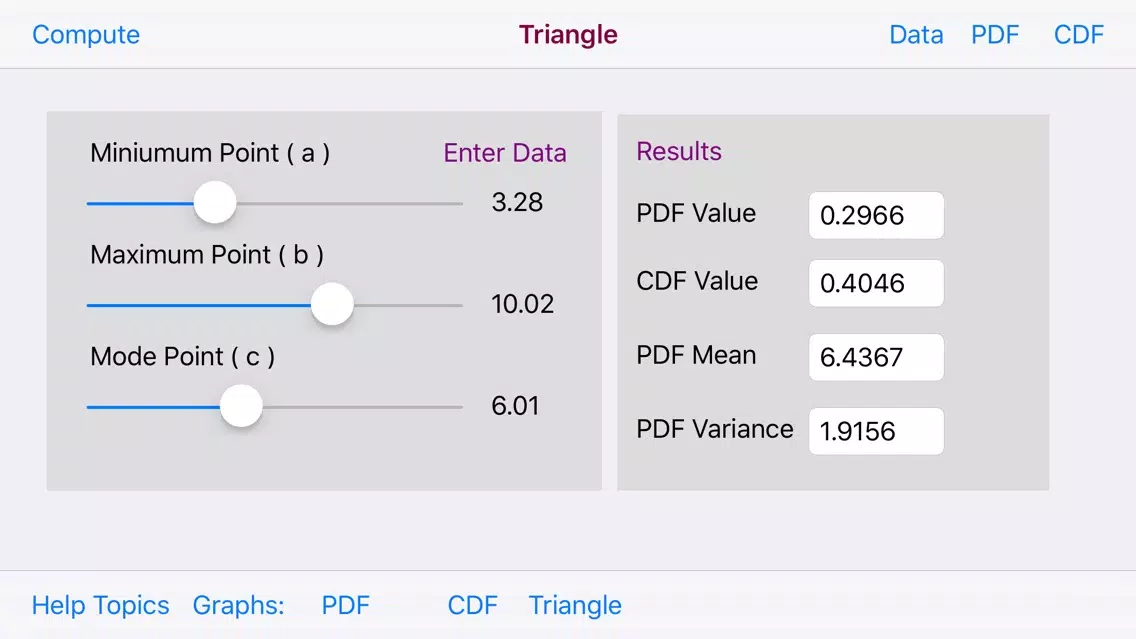Show the CDF graph from bottom bar
The width and height of the screenshot is (1136, 639).
click(472, 605)
